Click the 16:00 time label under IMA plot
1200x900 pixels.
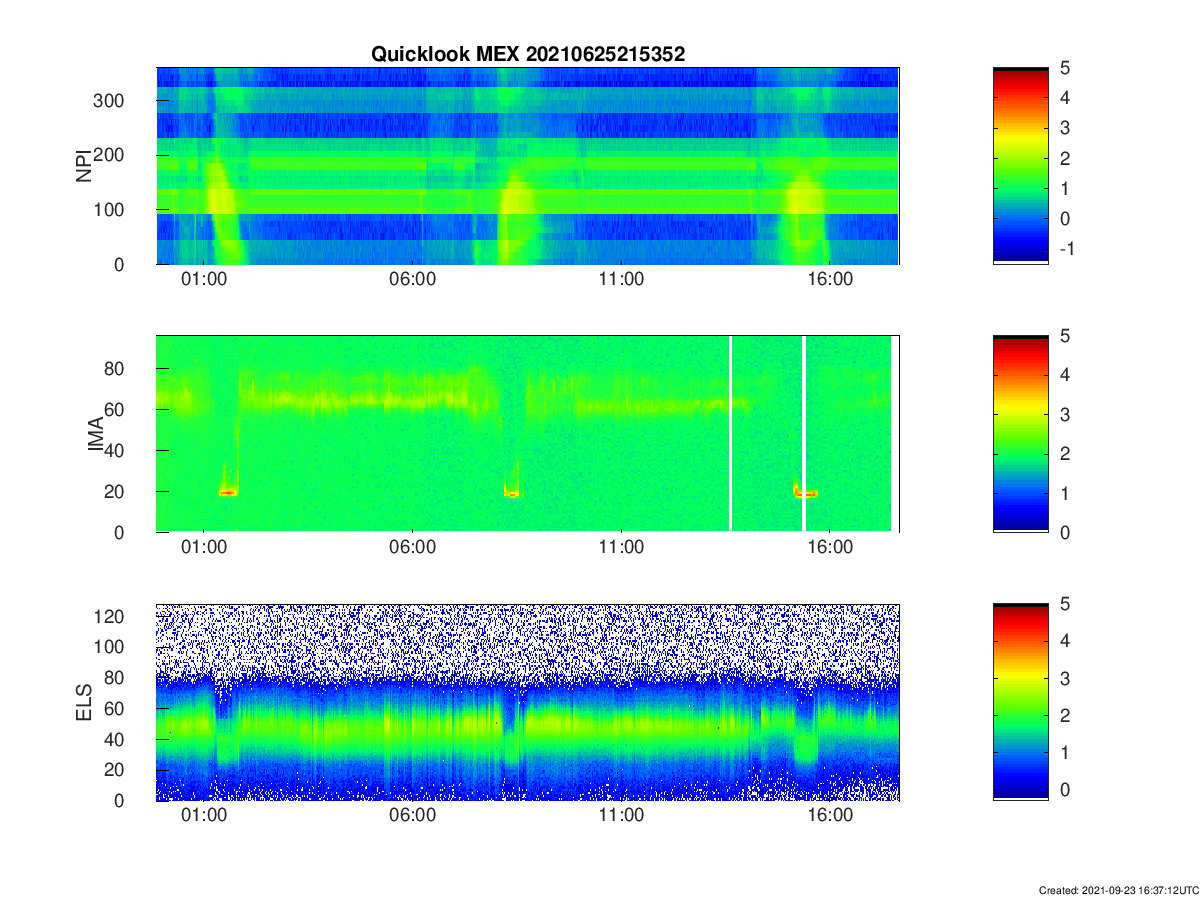coord(830,548)
